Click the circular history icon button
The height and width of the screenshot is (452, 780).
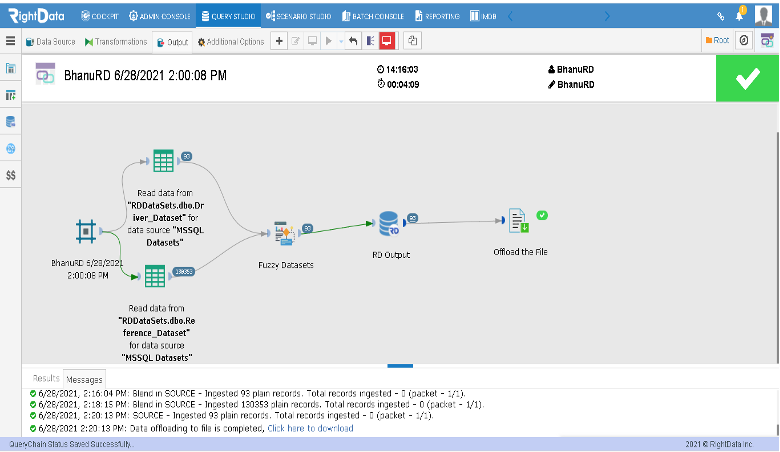(x=744, y=40)
